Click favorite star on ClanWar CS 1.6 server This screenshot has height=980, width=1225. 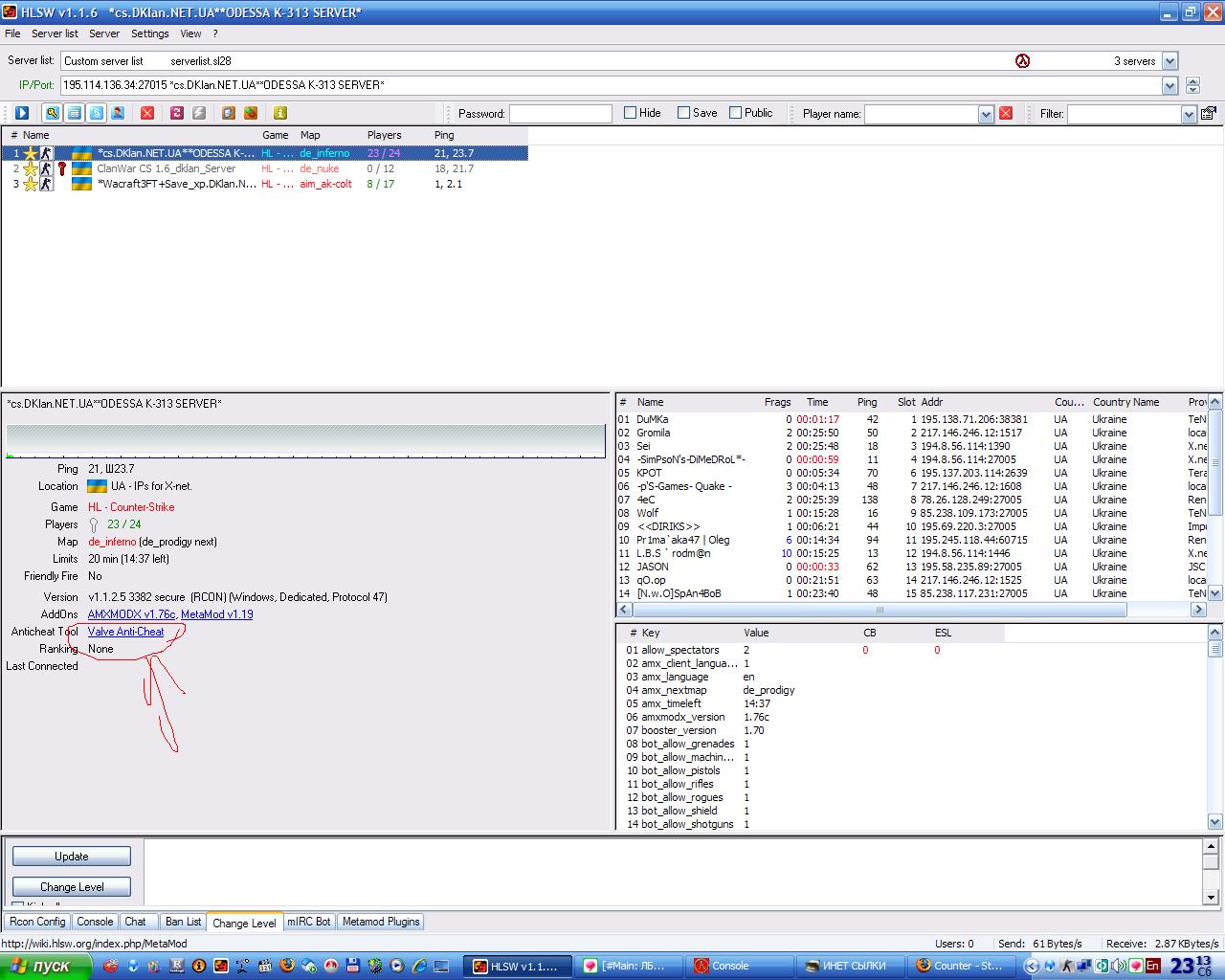pos(31,168)
